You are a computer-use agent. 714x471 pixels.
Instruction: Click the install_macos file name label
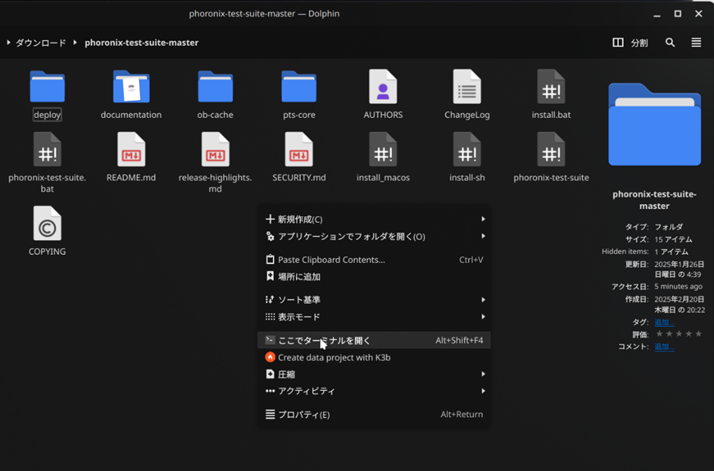point(383,178)
